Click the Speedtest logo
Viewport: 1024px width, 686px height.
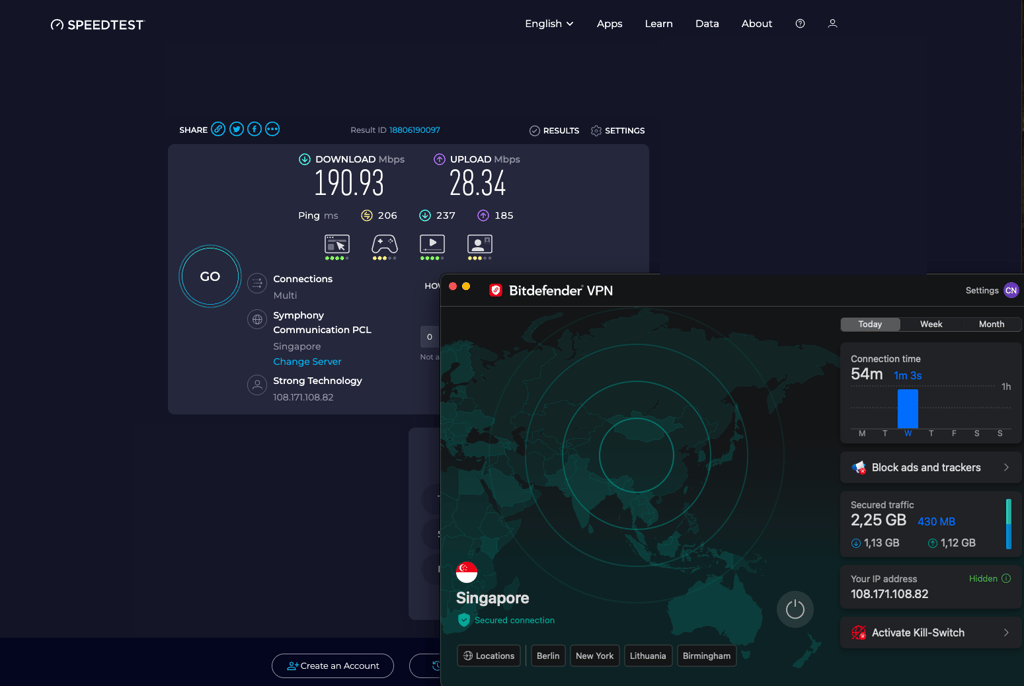(x=97, y=25)
